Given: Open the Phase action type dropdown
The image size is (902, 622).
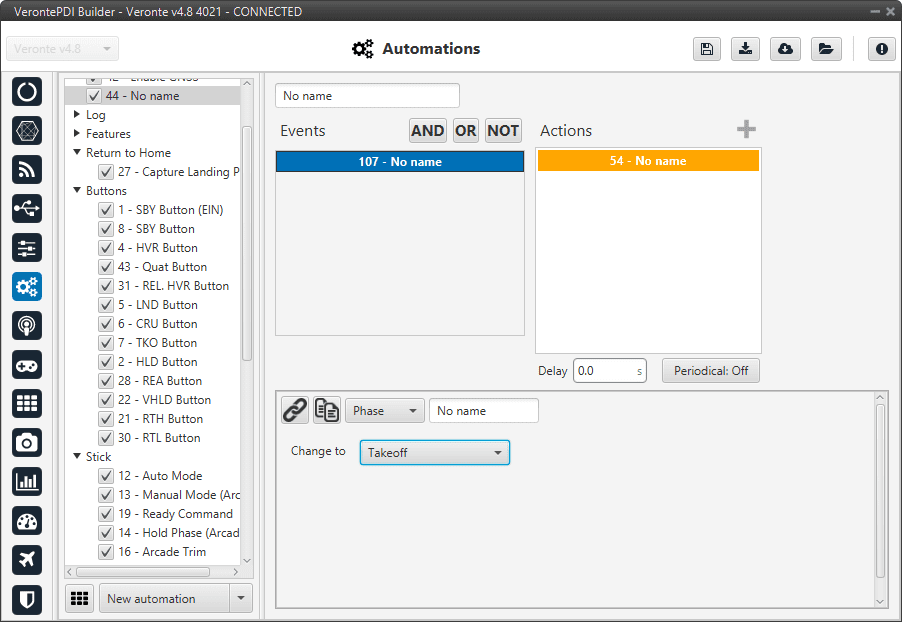Looking at the screenshot, I should [385, 411].
